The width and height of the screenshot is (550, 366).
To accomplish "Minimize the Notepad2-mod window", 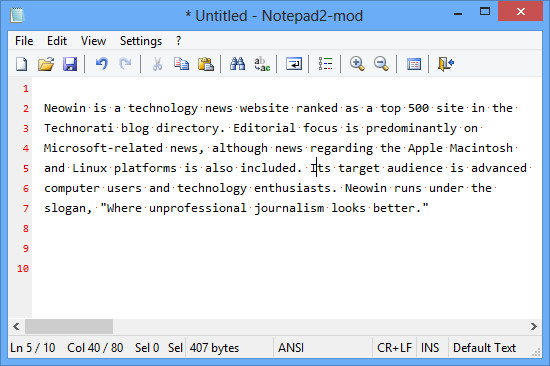I will [x=458, y=14].
